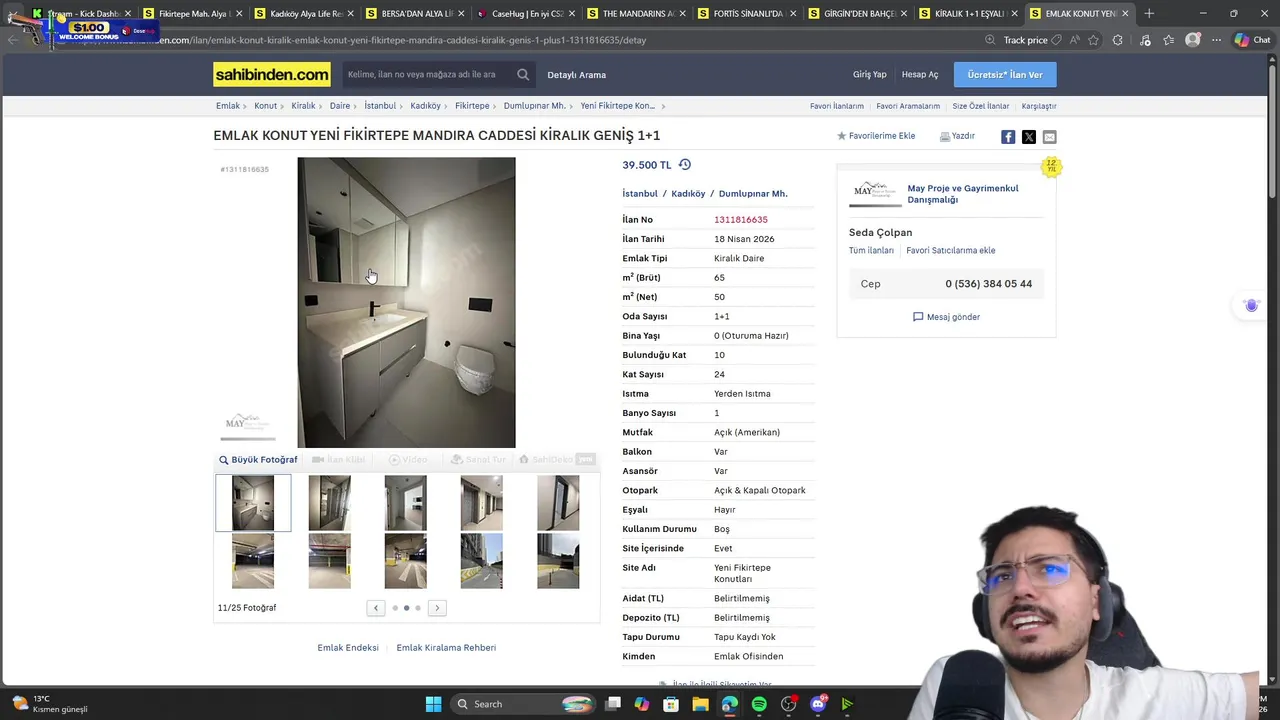
Task: Click the May Proje ve Gayrimenkul Danışmanlığı name
Action: coord(963,194)
